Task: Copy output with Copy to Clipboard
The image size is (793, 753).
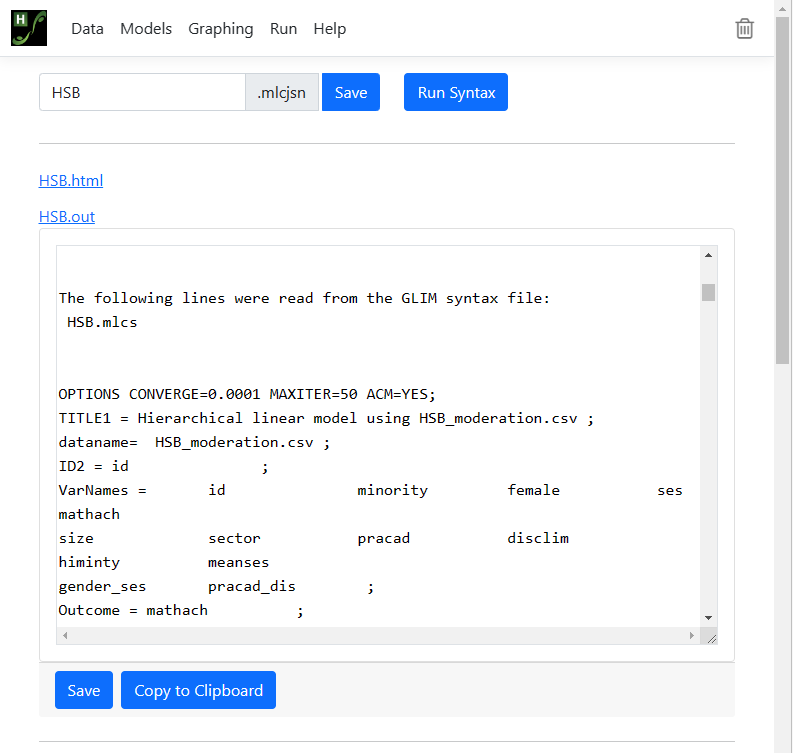Action: click(198, 690)
